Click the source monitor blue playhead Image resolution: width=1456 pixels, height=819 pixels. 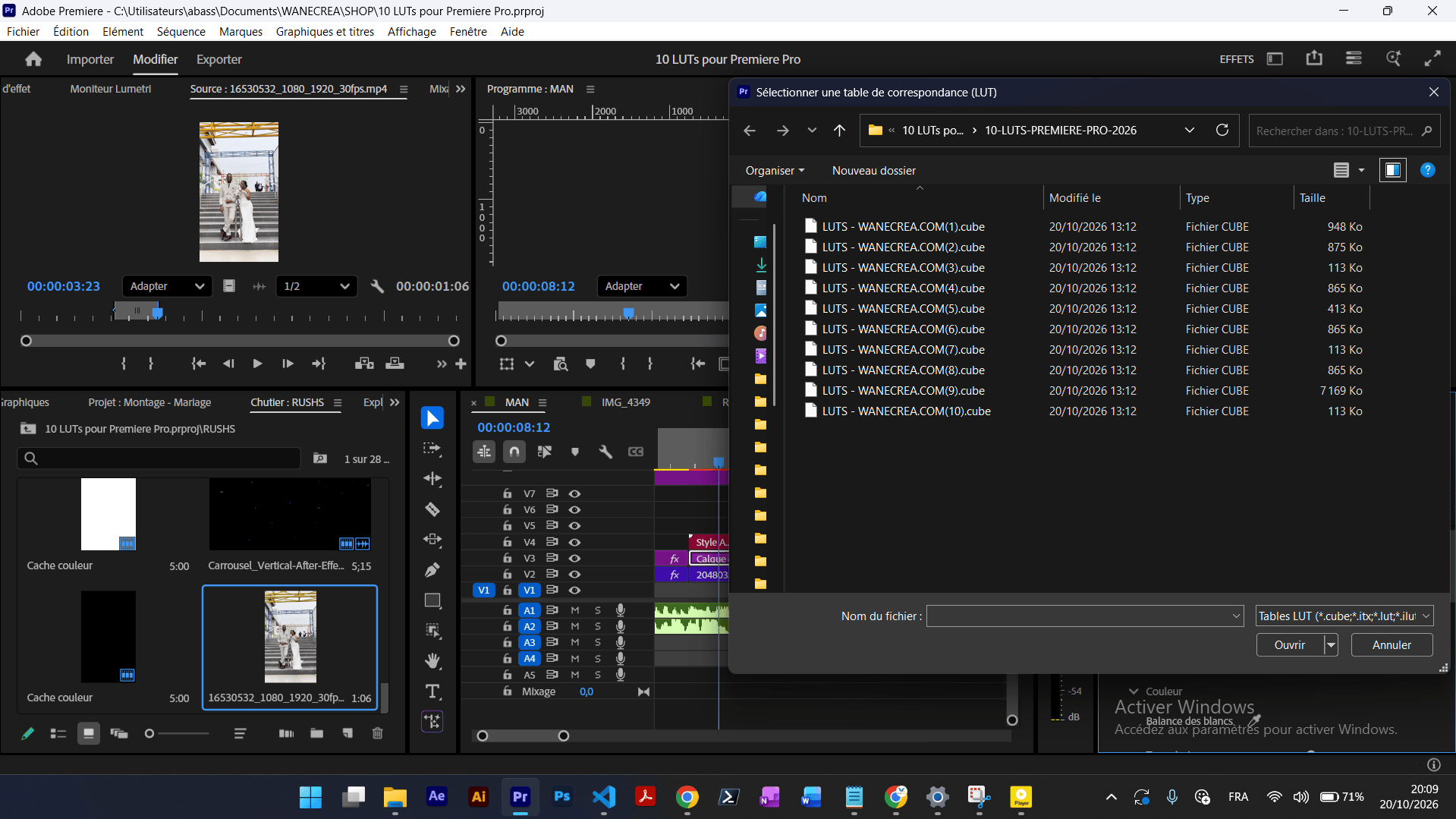pyautogui.click(x=157, y=312)
